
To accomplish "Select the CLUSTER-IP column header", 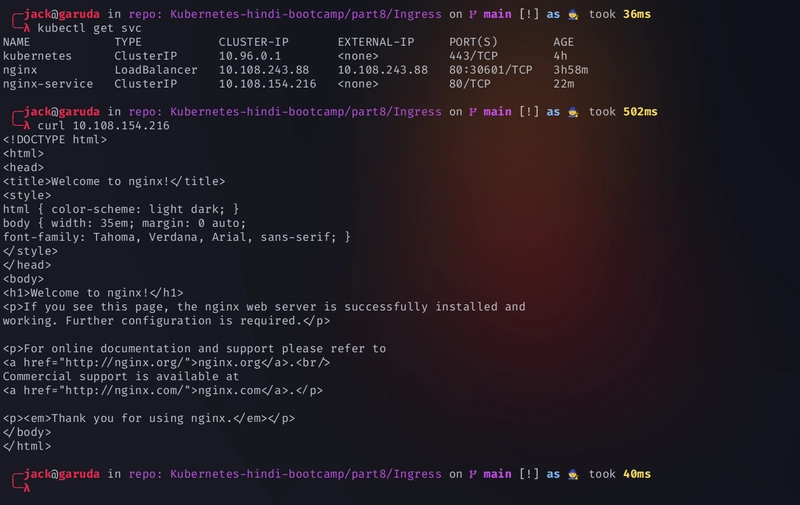I will pos(254,42).
